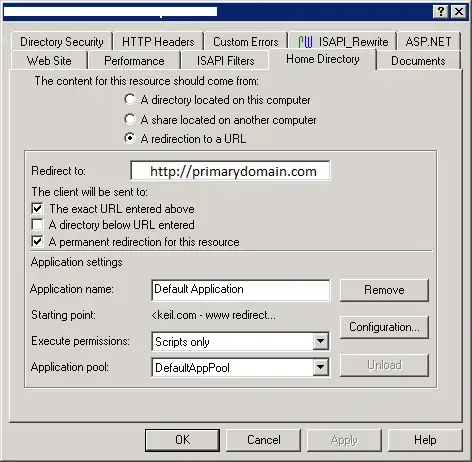This screenshot has height=462, width=472.
Task: Choose 'A share located on another computer'
Action: click(220, 120)
